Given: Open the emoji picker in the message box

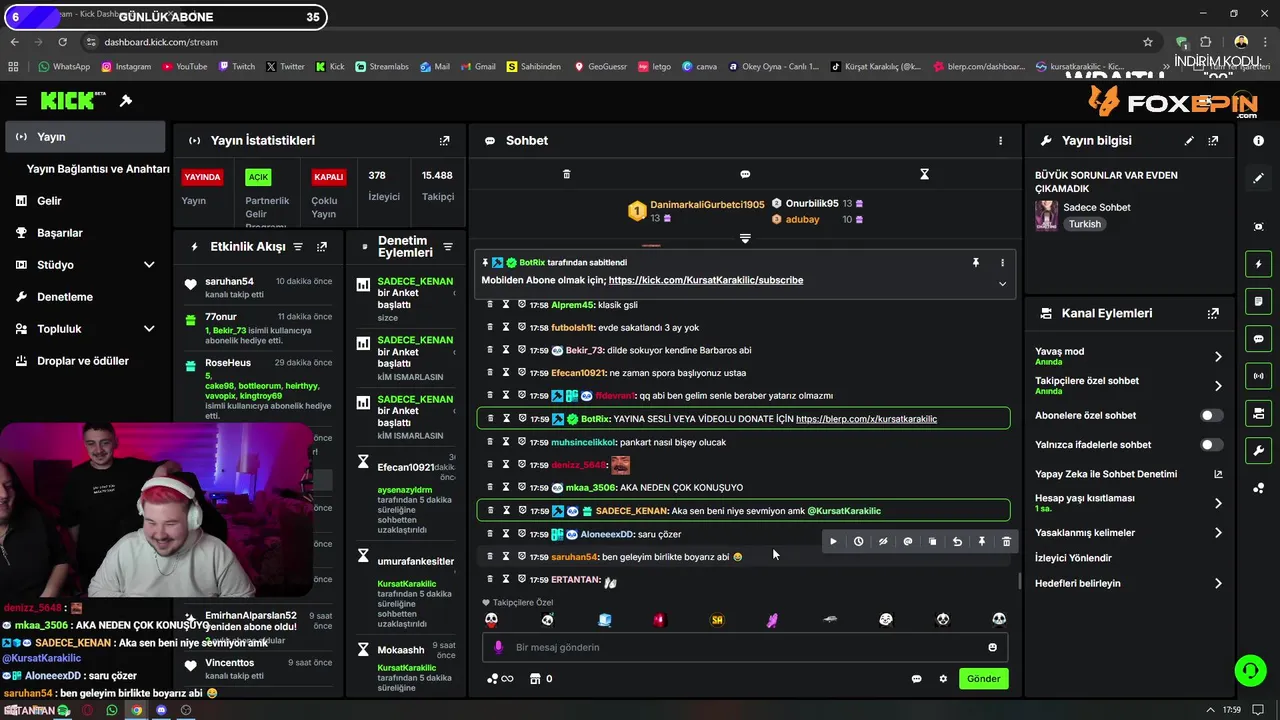Looking at the screenshot, I should click(992, 647).
